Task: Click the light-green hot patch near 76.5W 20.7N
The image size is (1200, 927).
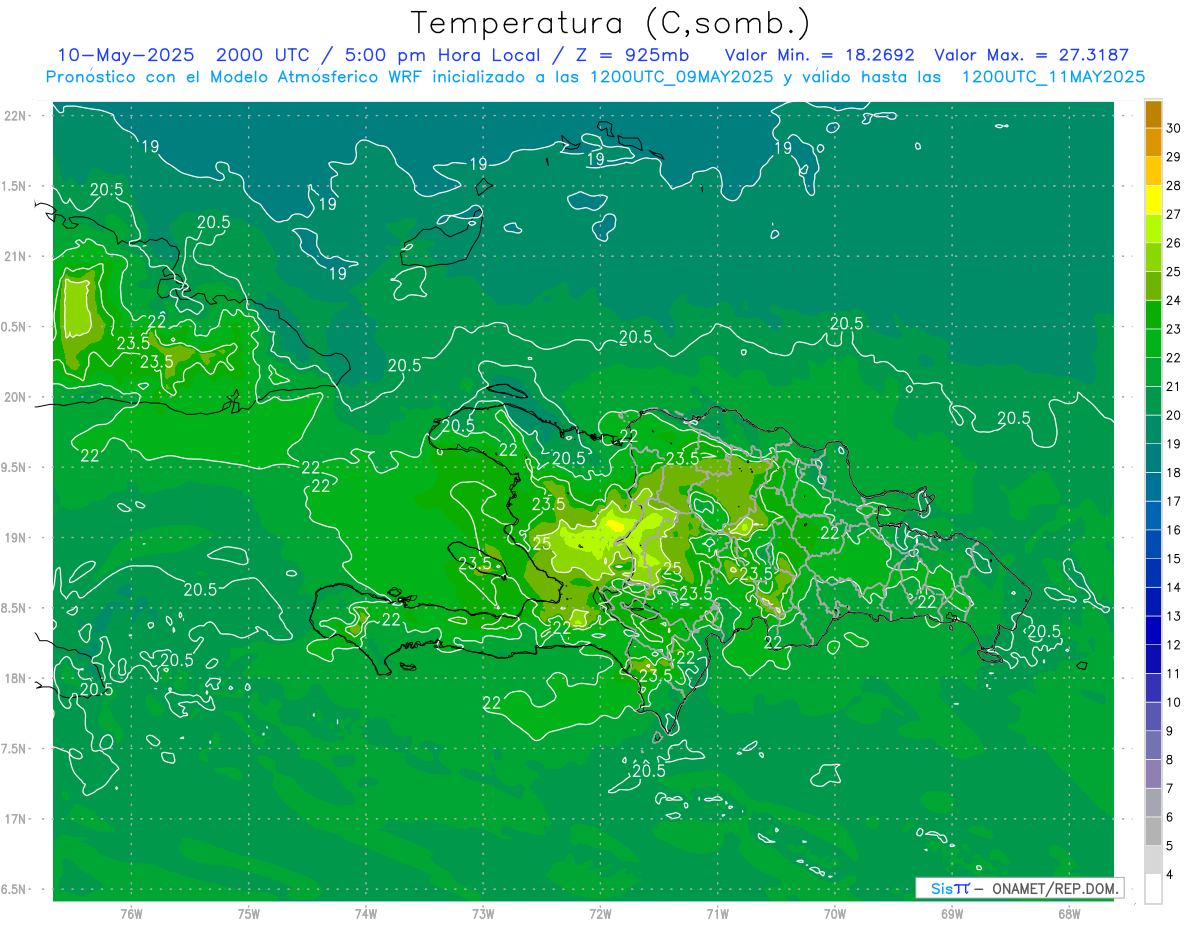Action: (79, 307)
